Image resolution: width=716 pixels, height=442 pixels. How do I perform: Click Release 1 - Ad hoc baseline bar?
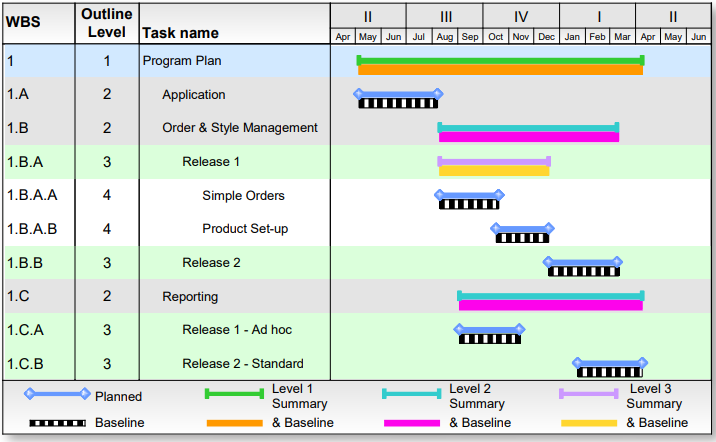click(x=489, y=339)
